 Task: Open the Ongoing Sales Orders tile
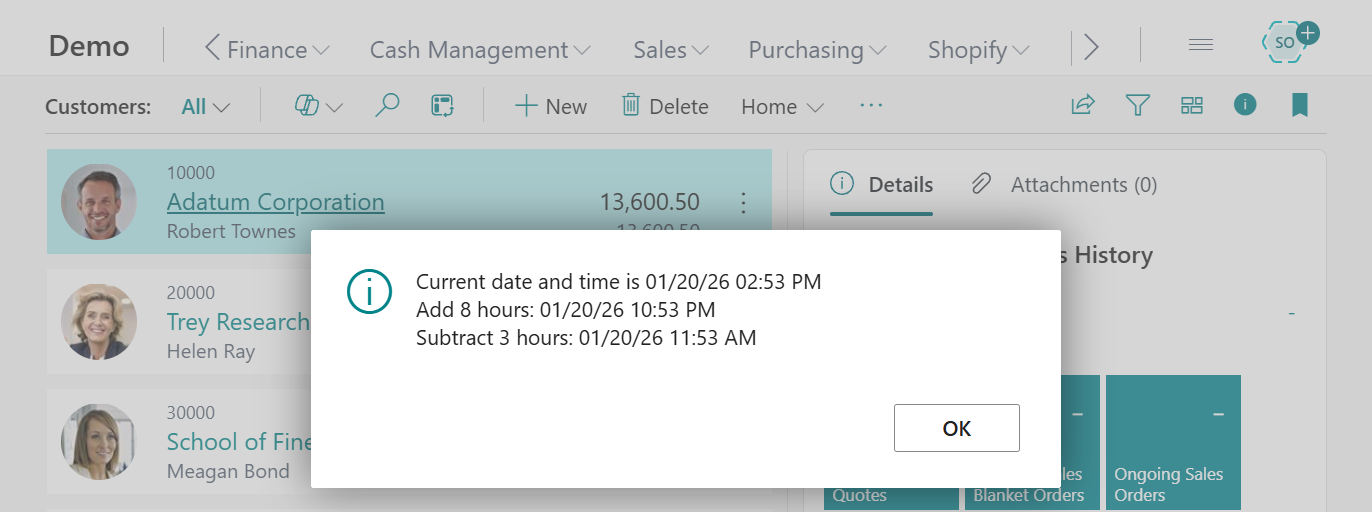1173,442
